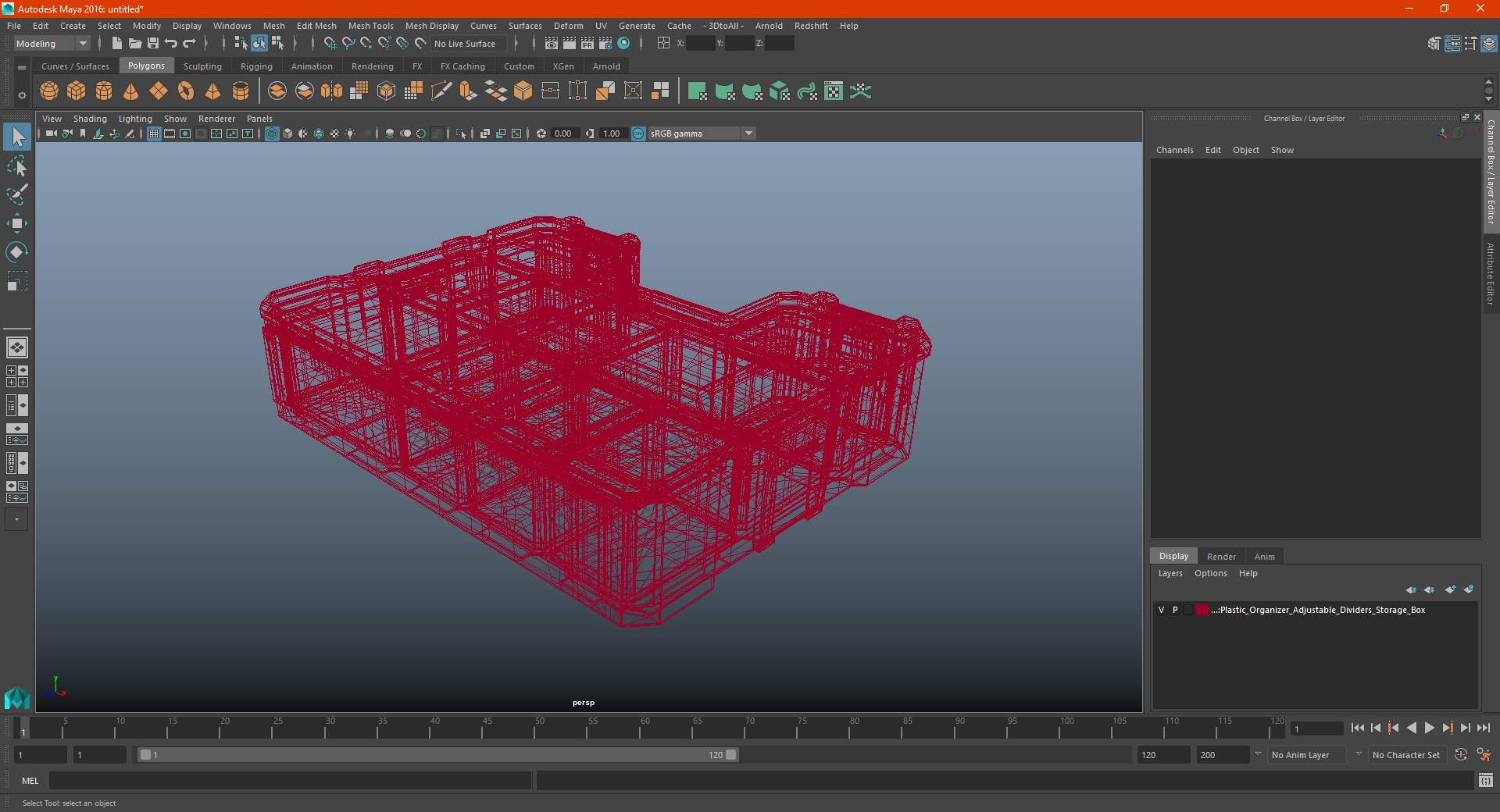Select the Rotate tool in toolbox
The height and width of the screenshot is (812, 1500).
(x=16, y=252)
